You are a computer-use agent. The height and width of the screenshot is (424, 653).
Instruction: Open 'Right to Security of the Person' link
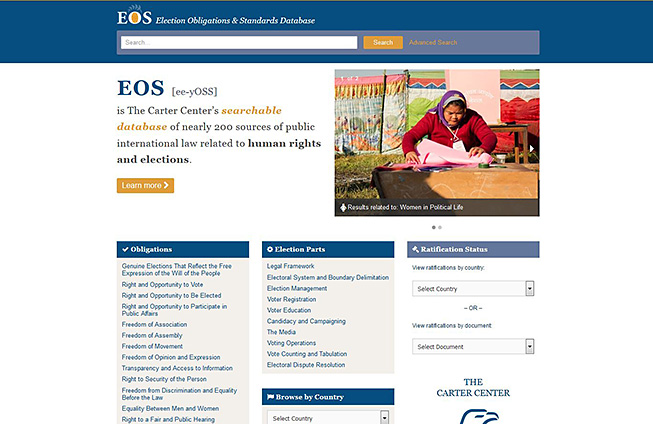[164, 379]
